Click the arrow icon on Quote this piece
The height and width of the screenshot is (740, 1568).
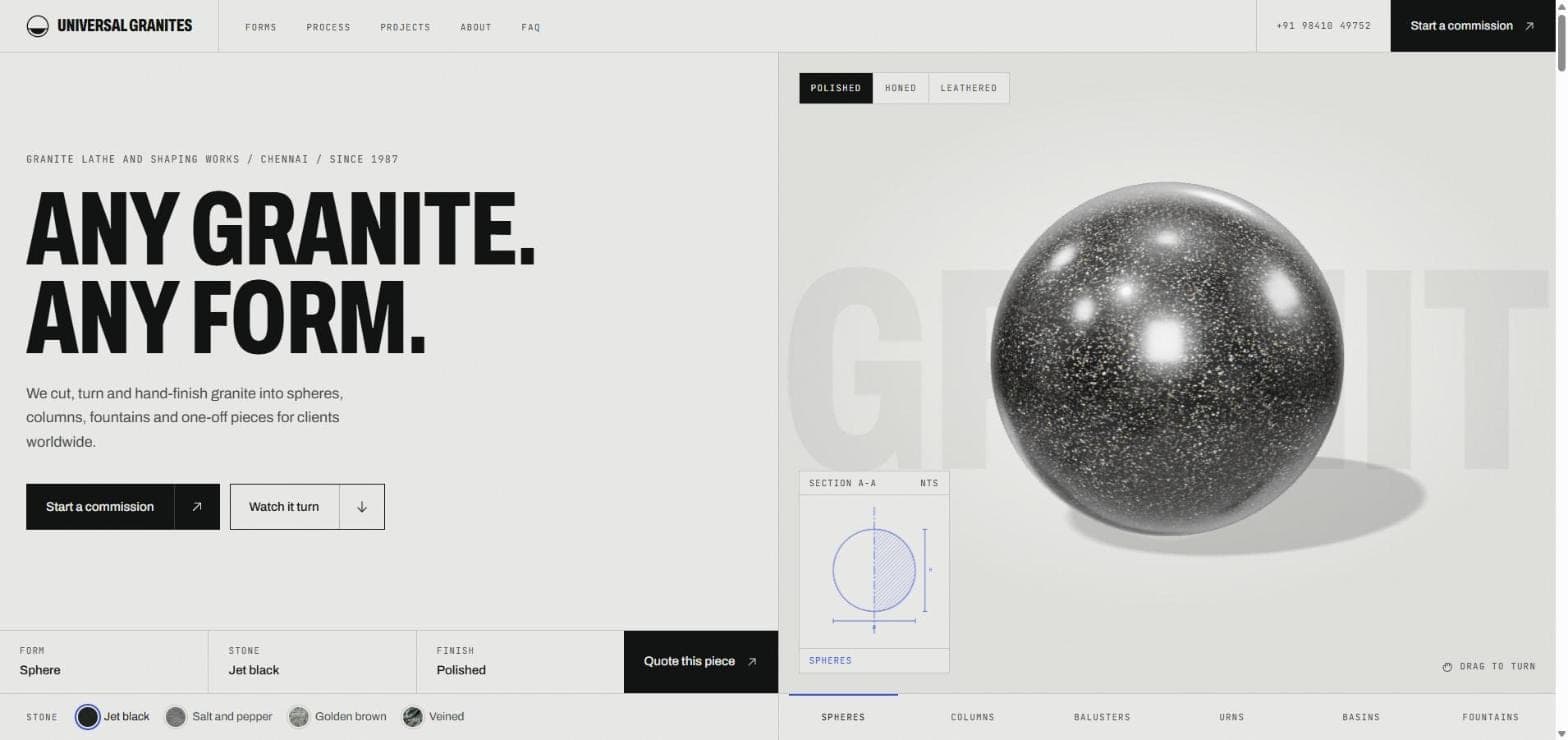(752, 661)
